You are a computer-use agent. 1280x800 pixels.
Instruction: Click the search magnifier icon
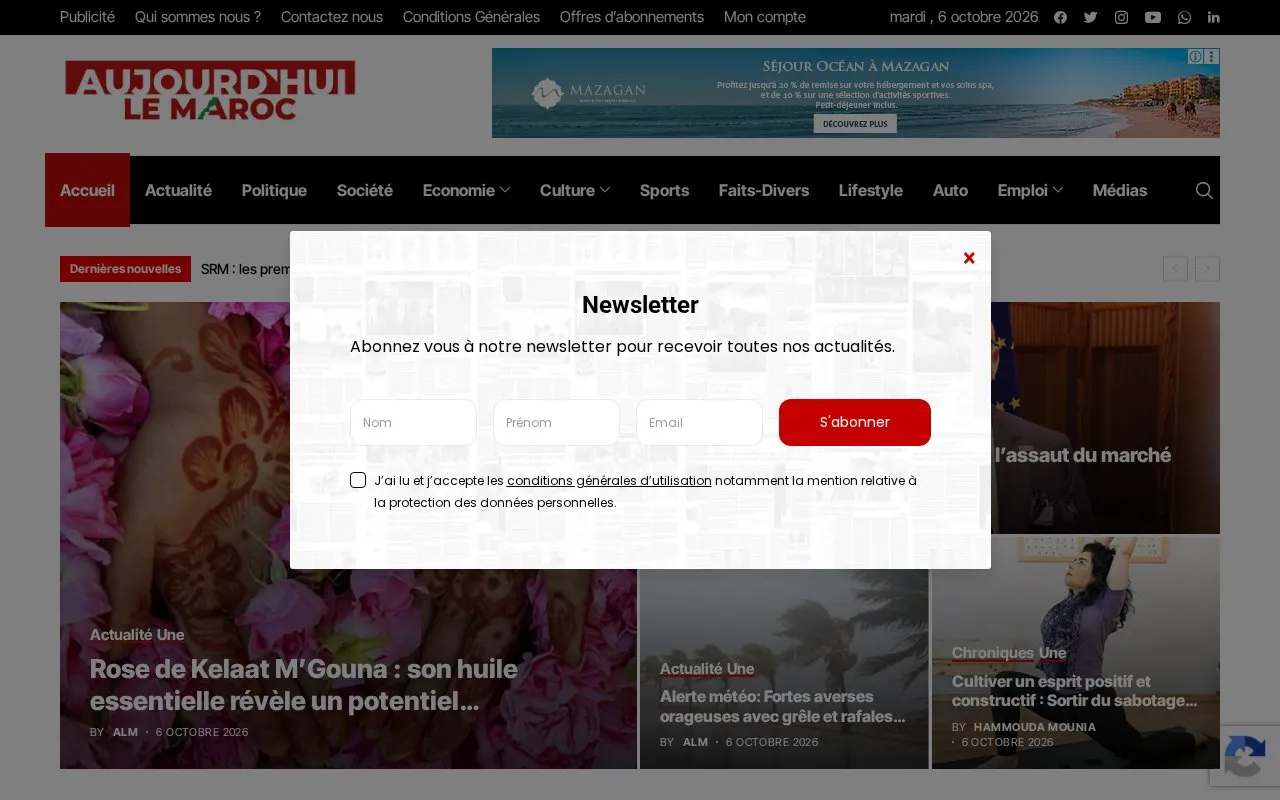[1204, 190]
